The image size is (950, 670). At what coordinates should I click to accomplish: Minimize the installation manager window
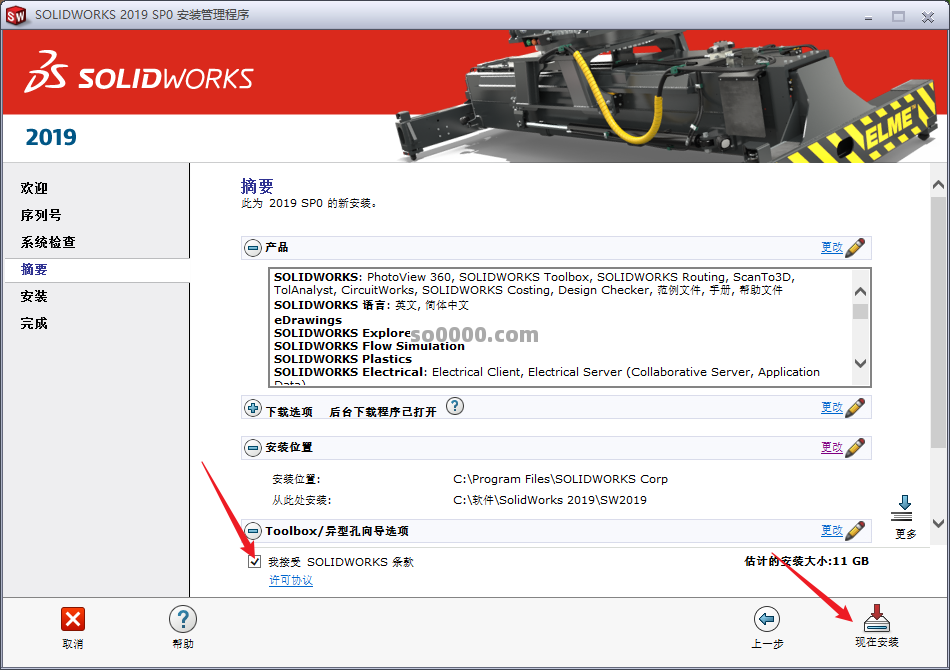869,17
